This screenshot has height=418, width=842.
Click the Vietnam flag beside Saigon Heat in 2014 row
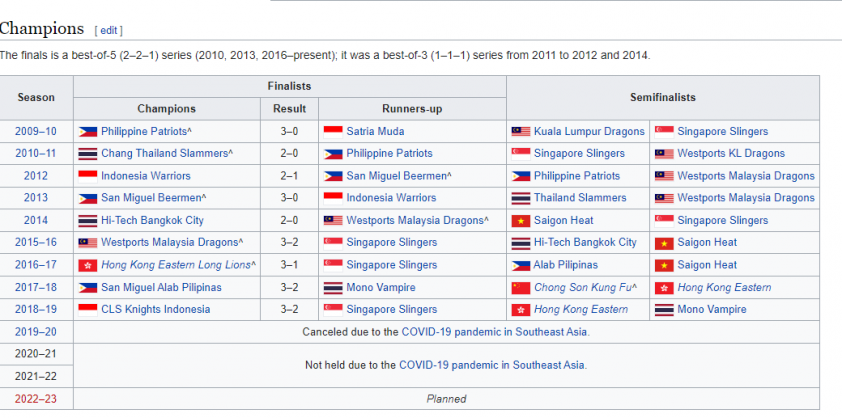tap(520, 221)
